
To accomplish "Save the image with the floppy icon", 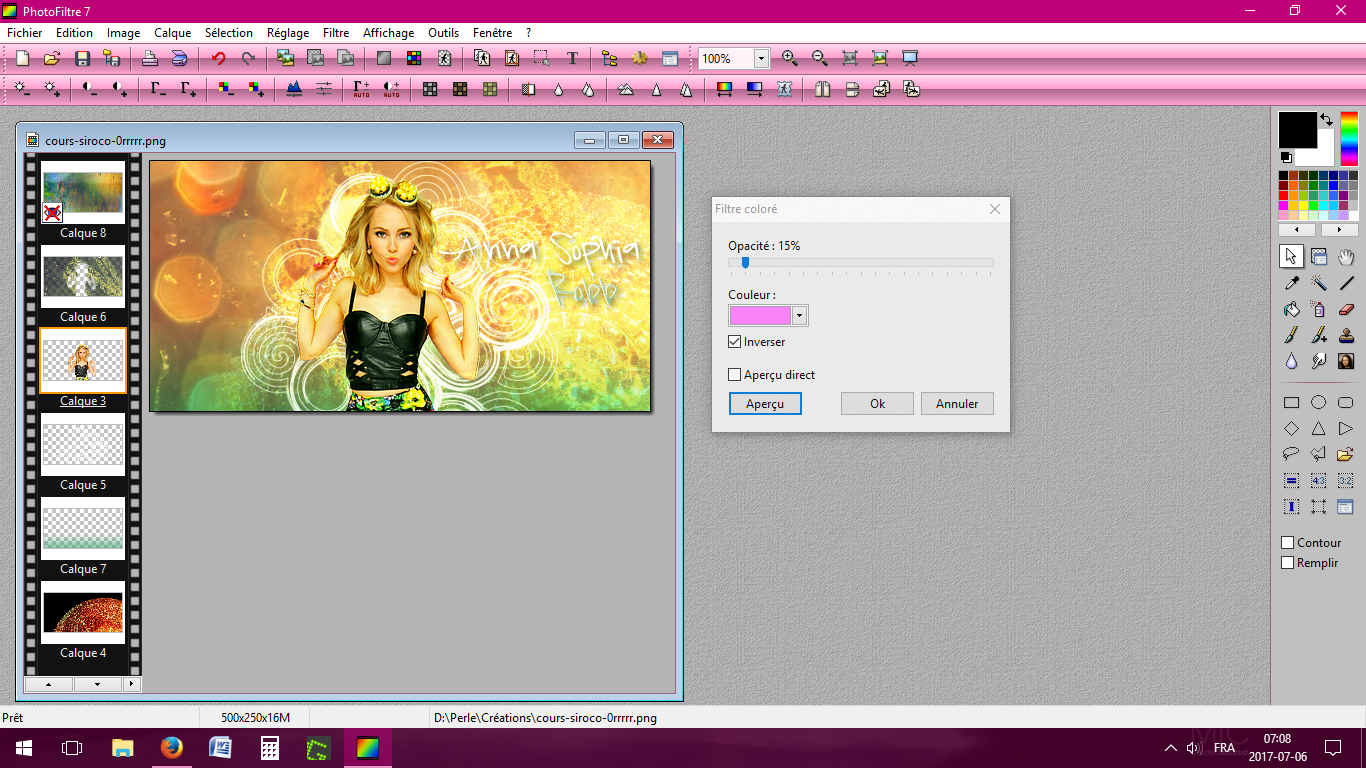I will (x=83, y=59).
